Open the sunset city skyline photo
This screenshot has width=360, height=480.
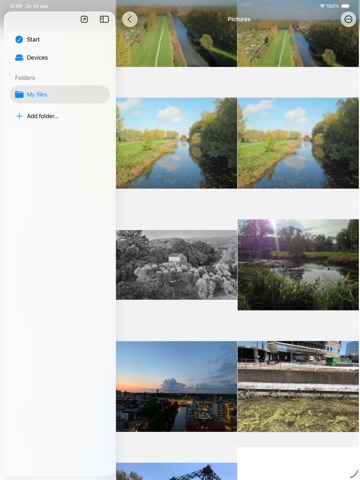tap(177, 386)
